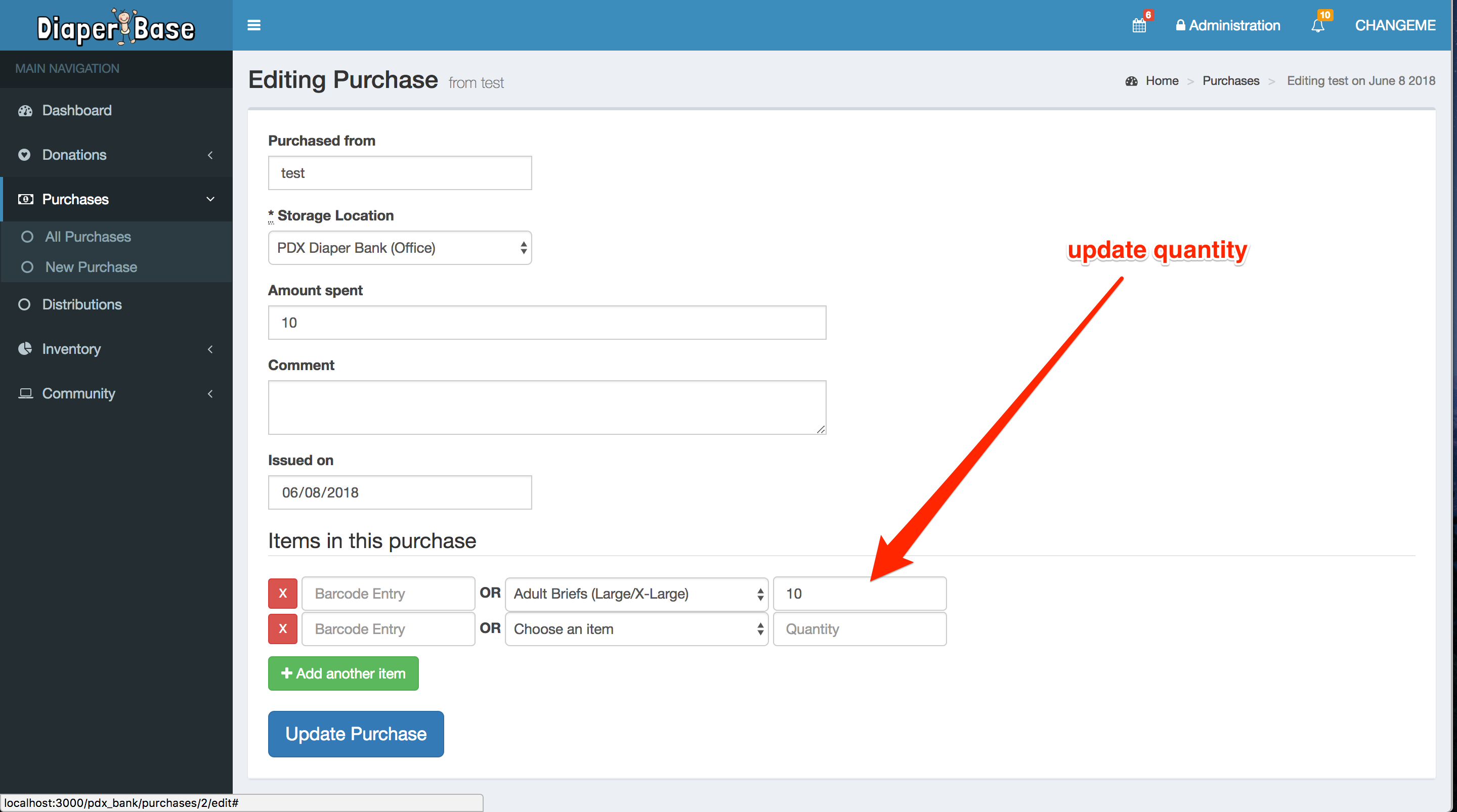Screen dimensions: 1457x812
Task: Click Add another item button
Action: (x=343, y=673)
